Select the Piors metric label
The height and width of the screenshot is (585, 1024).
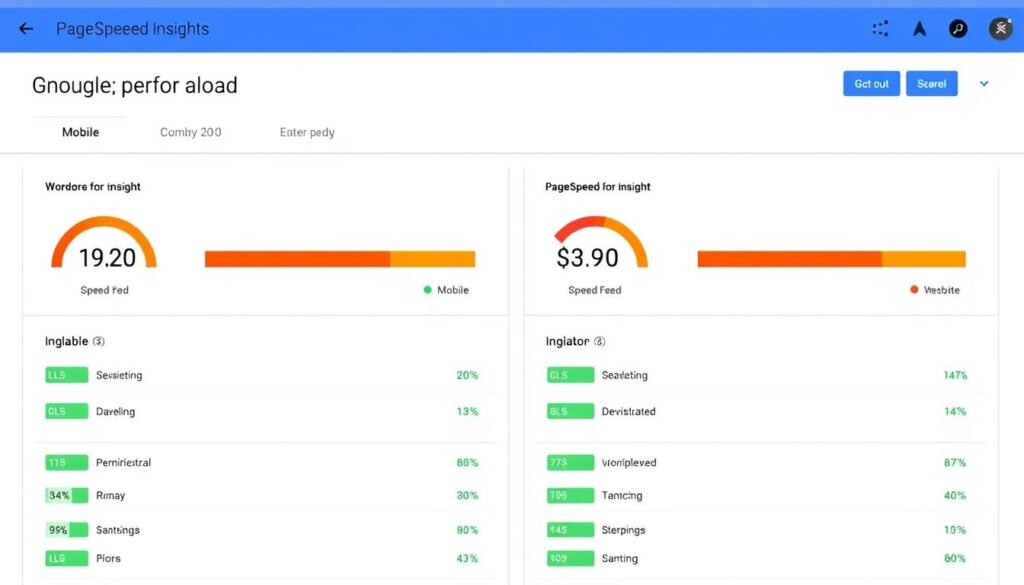click(108, 558)
